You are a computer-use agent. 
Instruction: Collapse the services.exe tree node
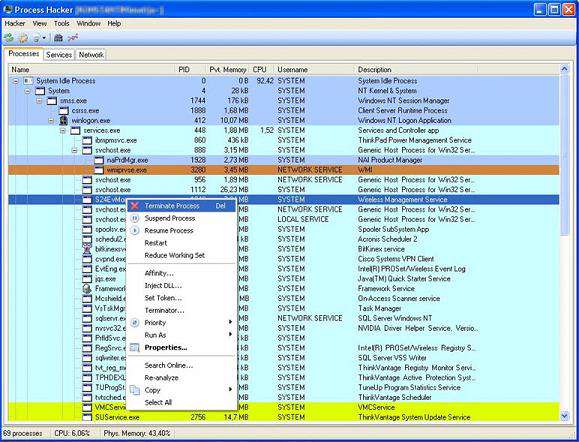[x=63, y=131]
